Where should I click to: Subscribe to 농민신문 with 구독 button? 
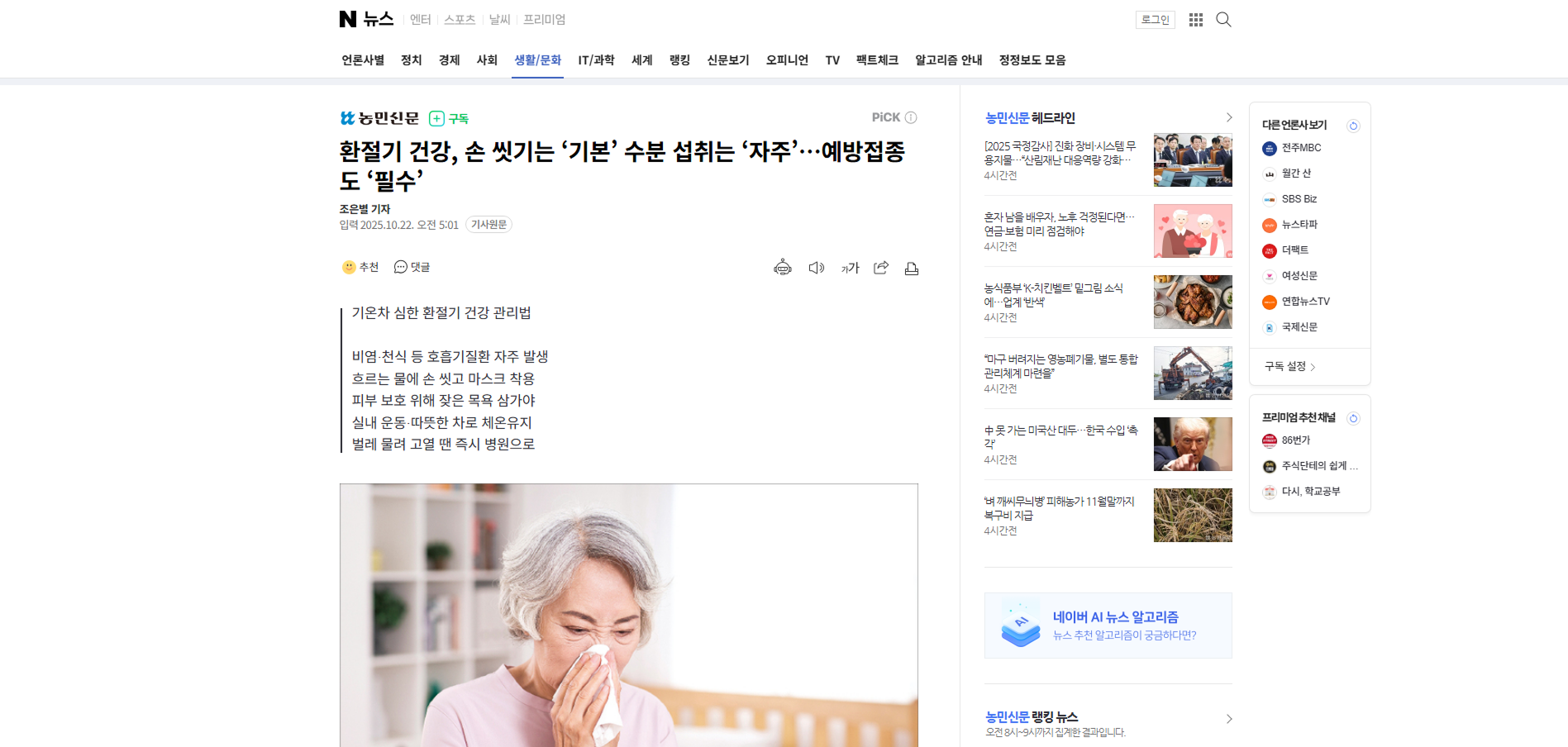coord(449,118)
